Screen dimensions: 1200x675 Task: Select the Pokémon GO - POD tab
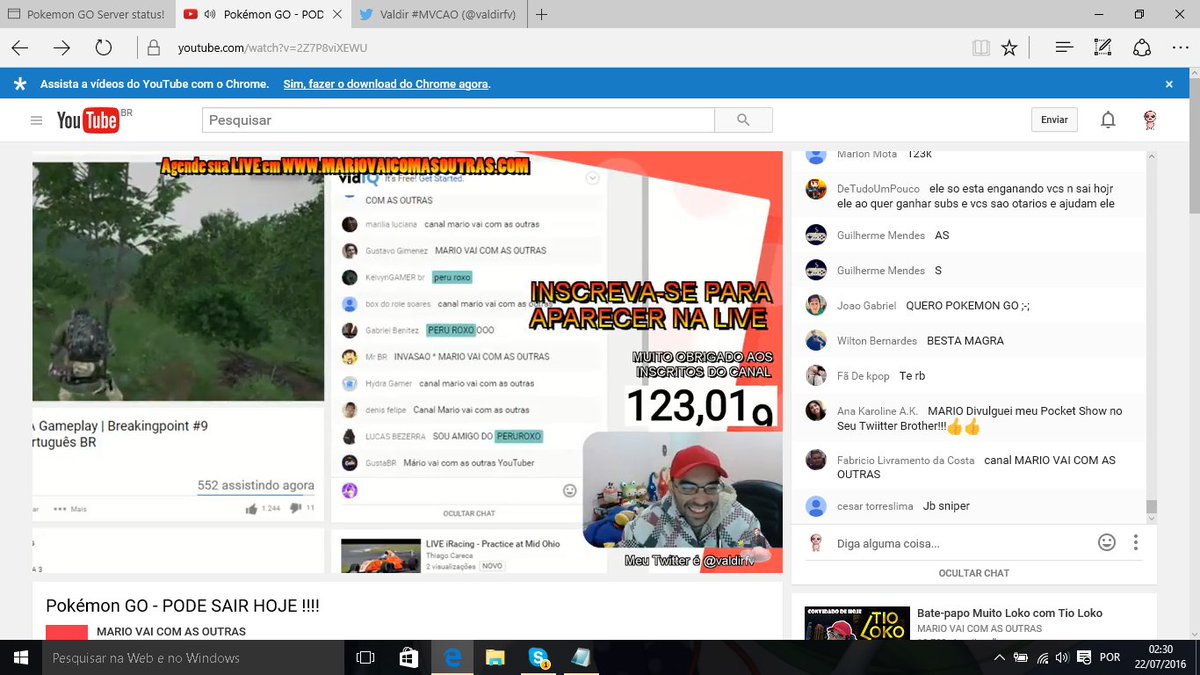pos(264,14)
